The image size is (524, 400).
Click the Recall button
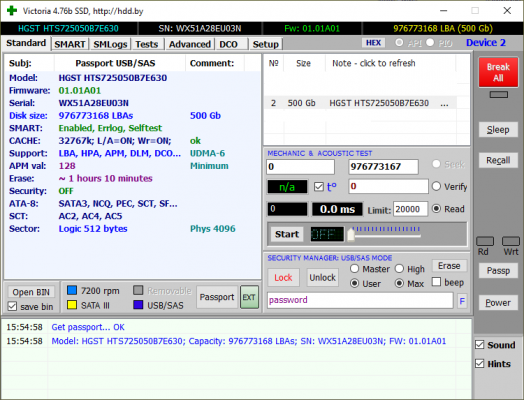click(x=498, y=160)
